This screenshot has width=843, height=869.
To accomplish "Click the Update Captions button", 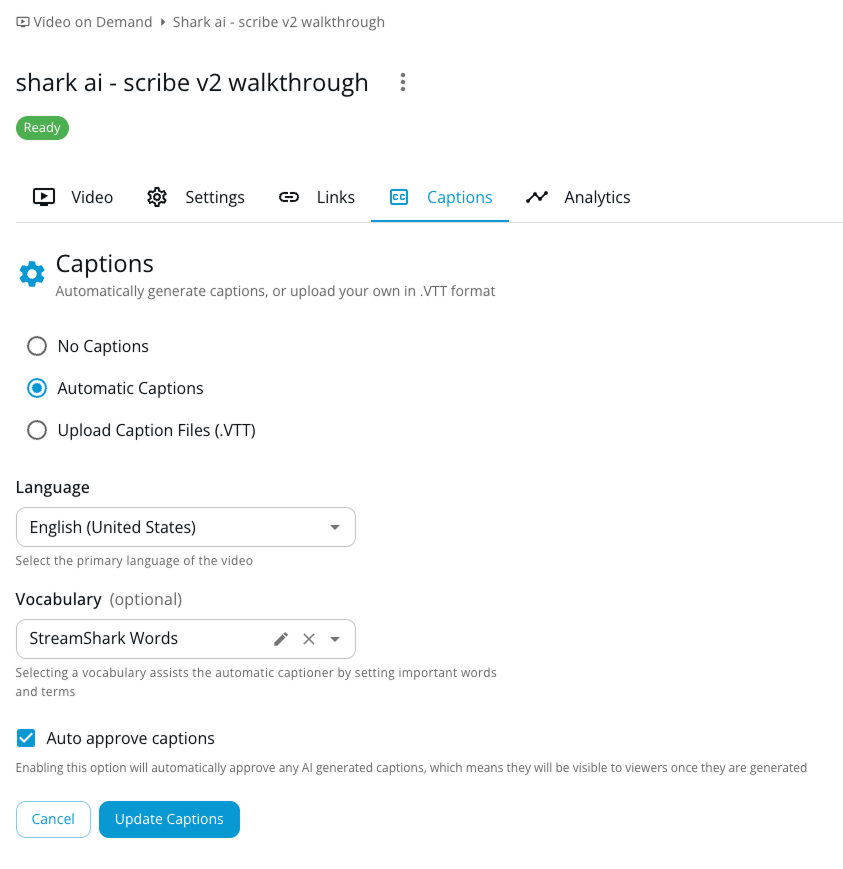I will tap(170, 819).
